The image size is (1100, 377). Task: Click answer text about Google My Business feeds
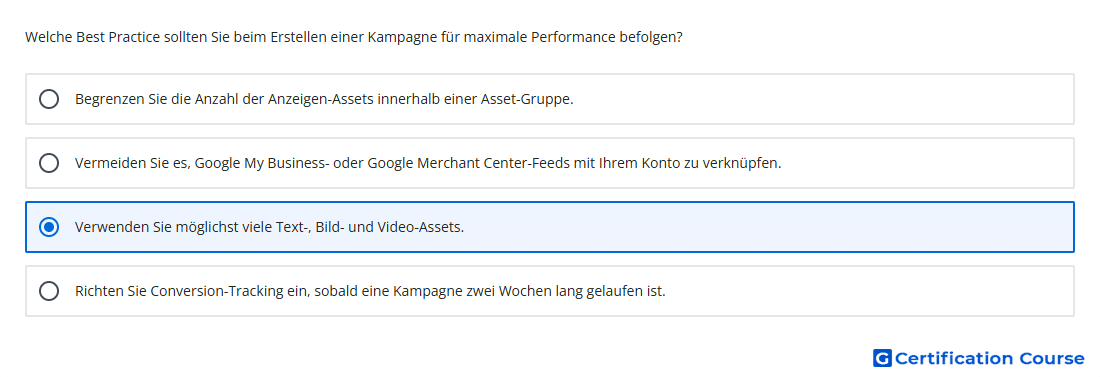click(x=428, y=163)
